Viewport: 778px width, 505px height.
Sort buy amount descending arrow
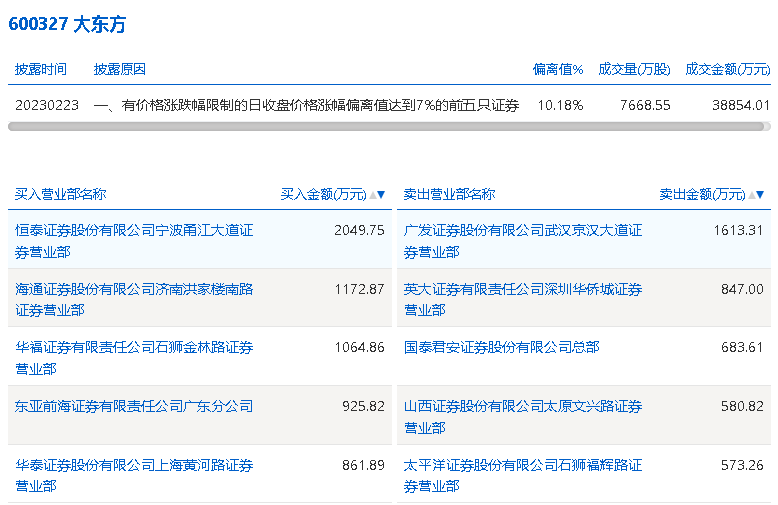pos(381,195)
